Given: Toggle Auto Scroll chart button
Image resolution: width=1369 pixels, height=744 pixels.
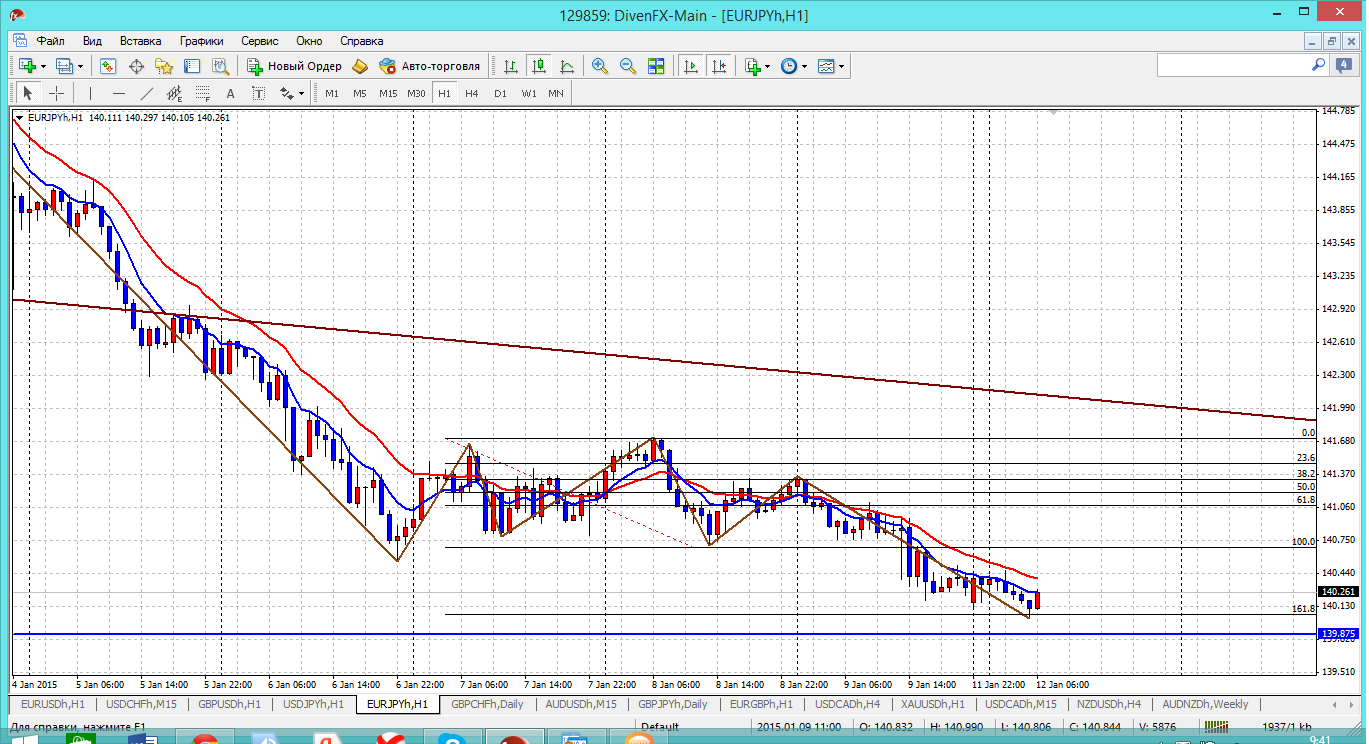Looking at the screenshot, I should coord(691,66).
